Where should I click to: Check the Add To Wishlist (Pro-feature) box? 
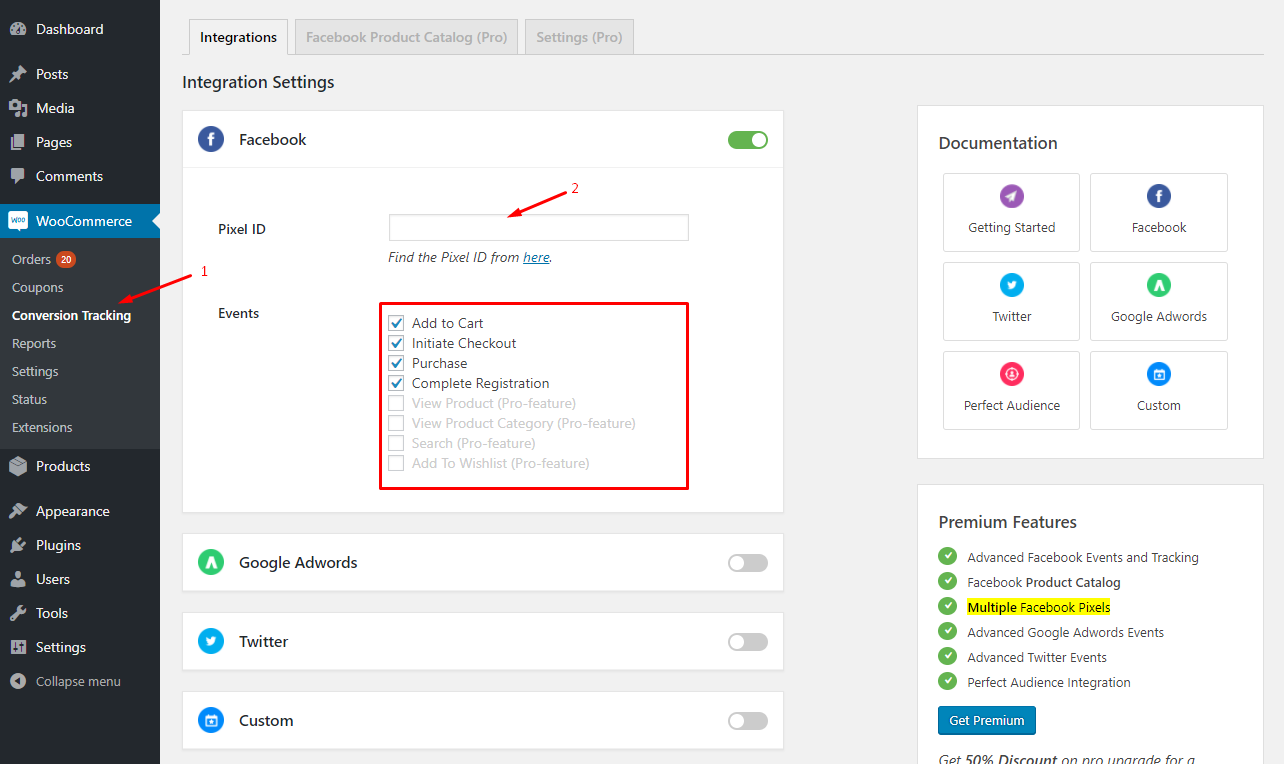[396, 463]
